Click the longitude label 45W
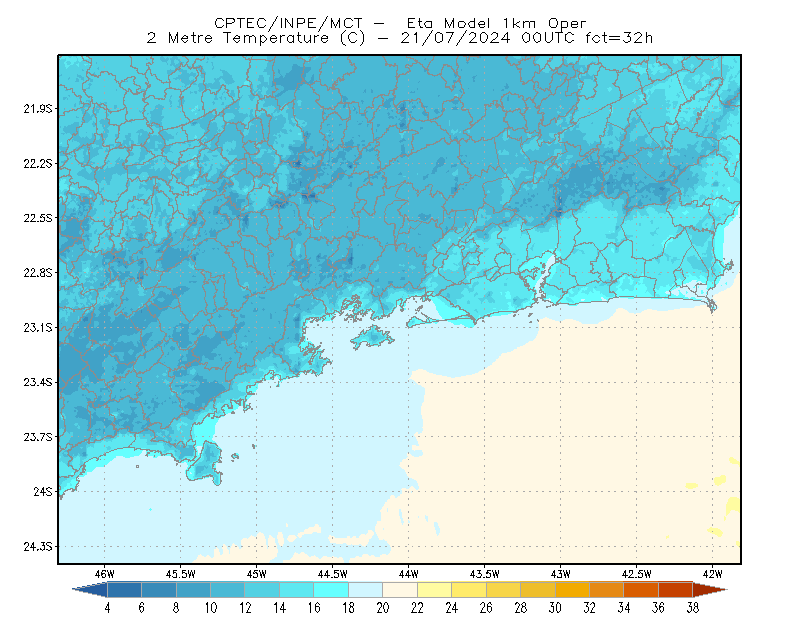This screenshot has height=618, width=800. 257,574
